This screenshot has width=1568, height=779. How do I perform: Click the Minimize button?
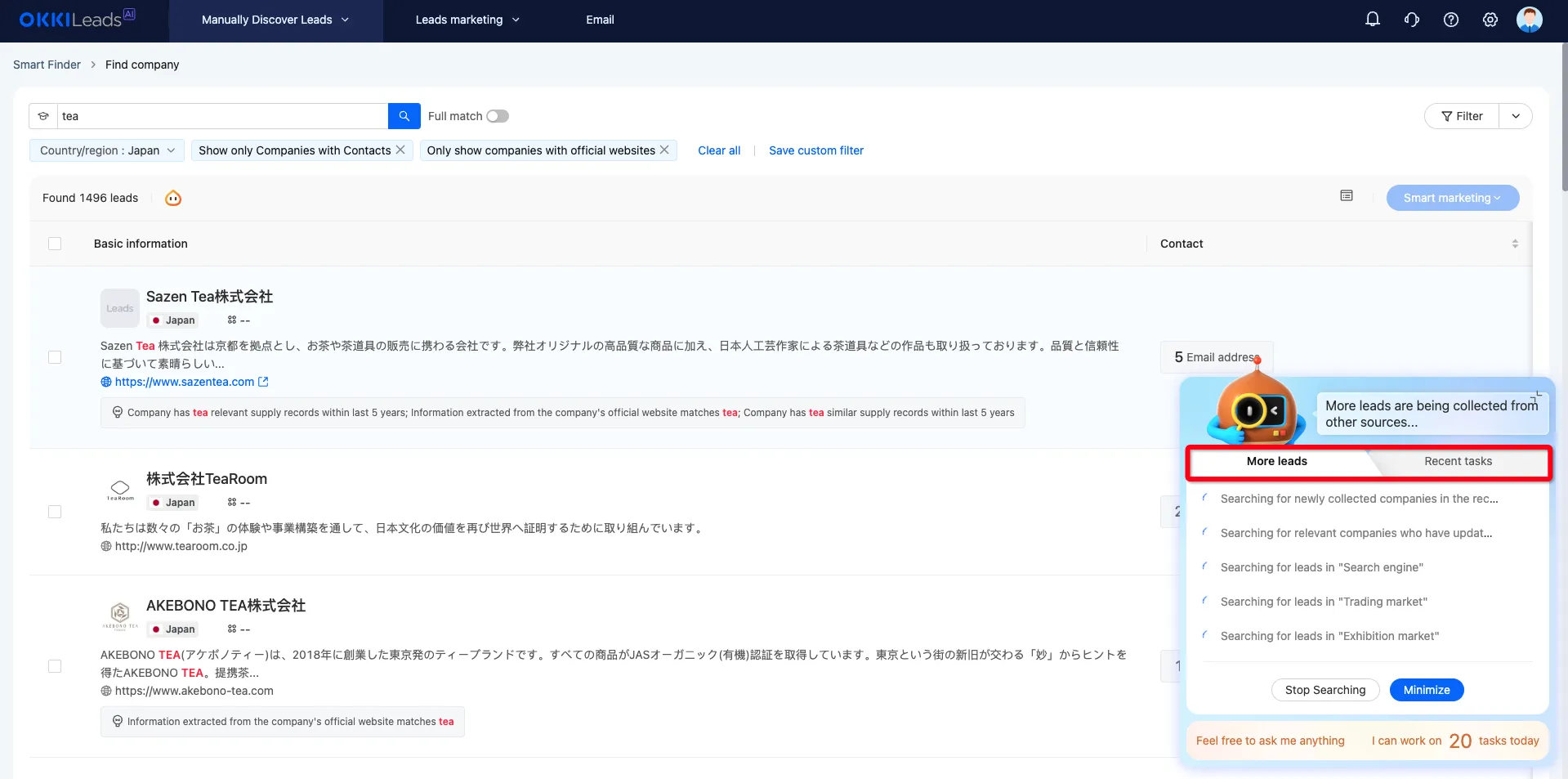(1427, 690)
